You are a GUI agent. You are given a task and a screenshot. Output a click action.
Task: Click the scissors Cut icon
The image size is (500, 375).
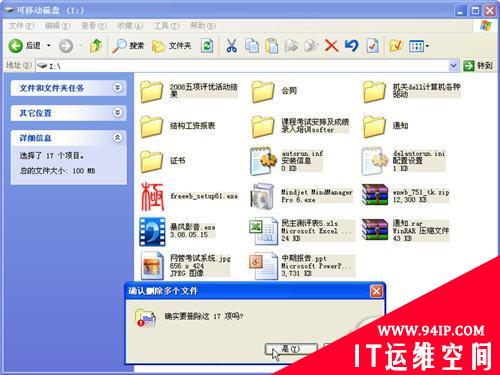[x=231, y=46]
